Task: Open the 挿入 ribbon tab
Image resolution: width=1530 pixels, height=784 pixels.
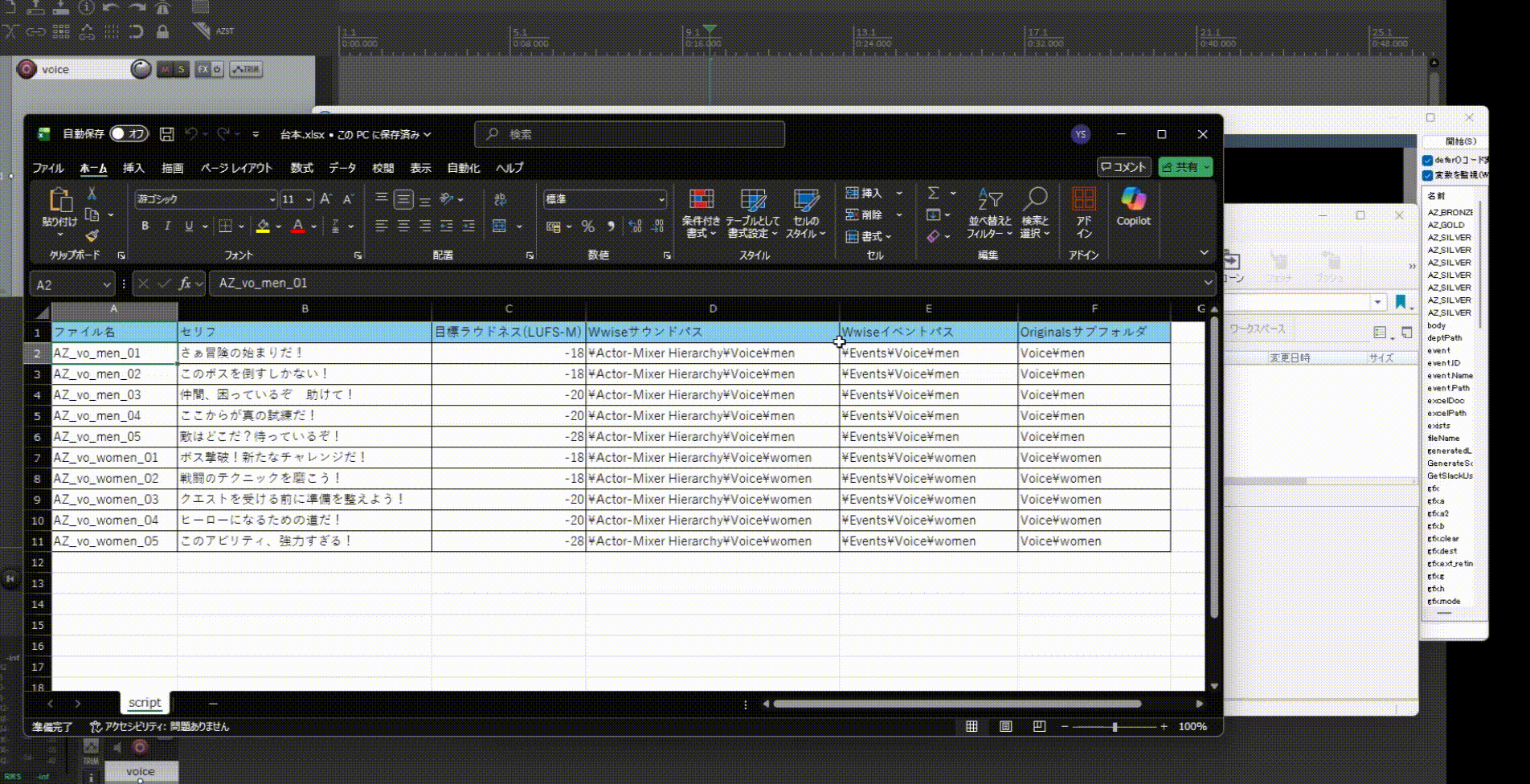Action: point(133,168)
